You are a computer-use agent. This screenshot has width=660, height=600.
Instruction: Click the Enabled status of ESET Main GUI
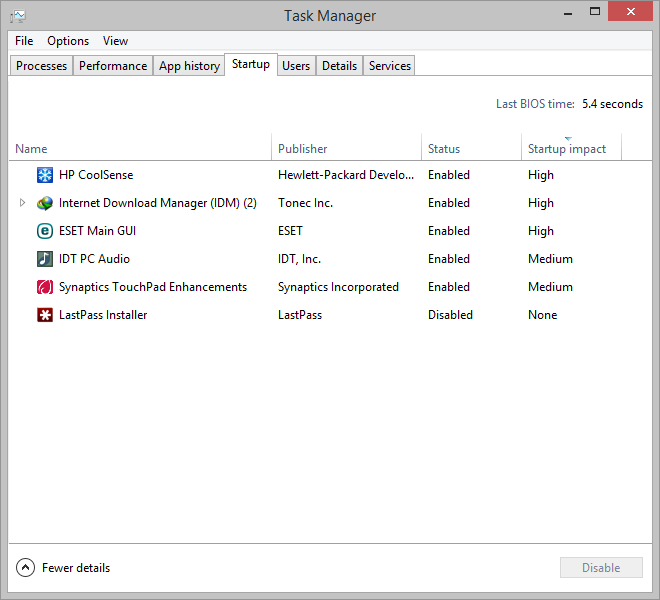(449, 231)
